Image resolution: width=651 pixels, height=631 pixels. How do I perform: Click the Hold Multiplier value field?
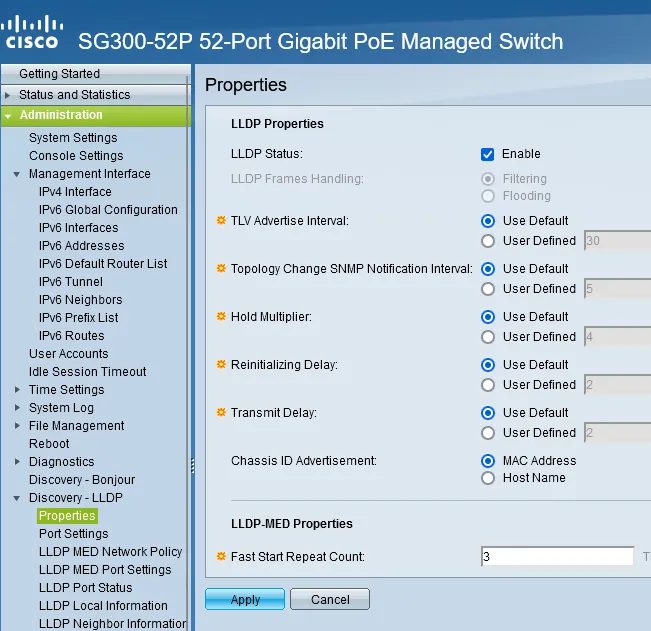click(617, 337)
